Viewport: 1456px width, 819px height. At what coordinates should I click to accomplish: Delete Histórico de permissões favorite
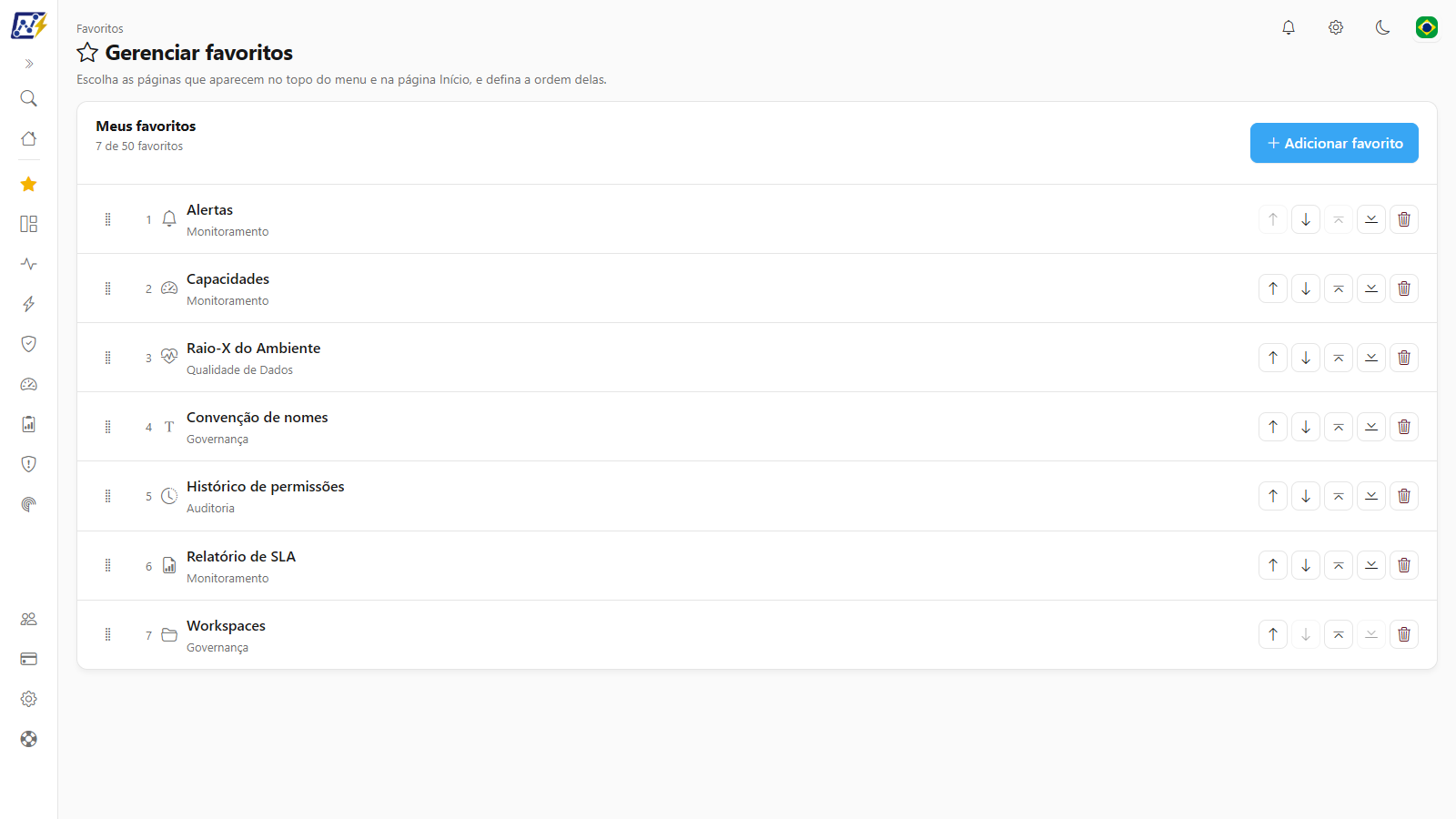point(1404,496)
